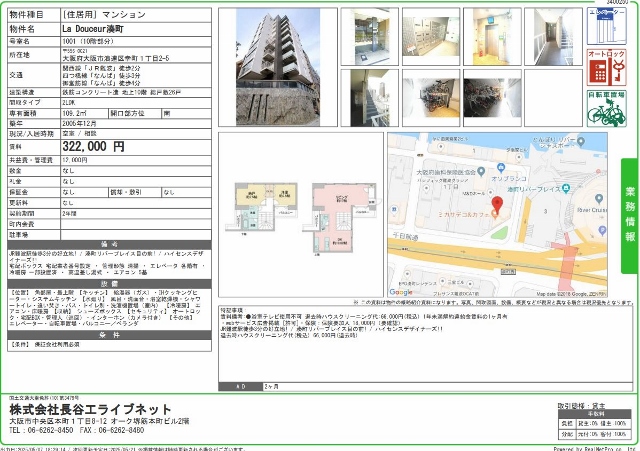Click the elevator amenity icon
The image size is (640, 451).
click(x=605, y=24)
